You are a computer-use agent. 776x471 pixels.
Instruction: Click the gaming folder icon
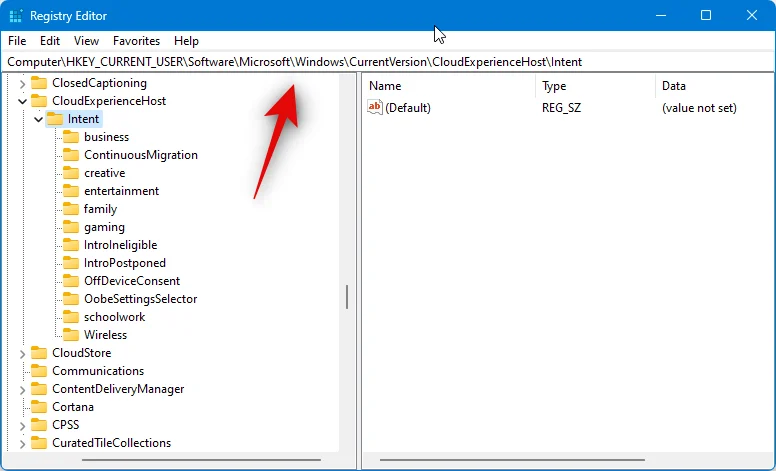click(71, 227)
